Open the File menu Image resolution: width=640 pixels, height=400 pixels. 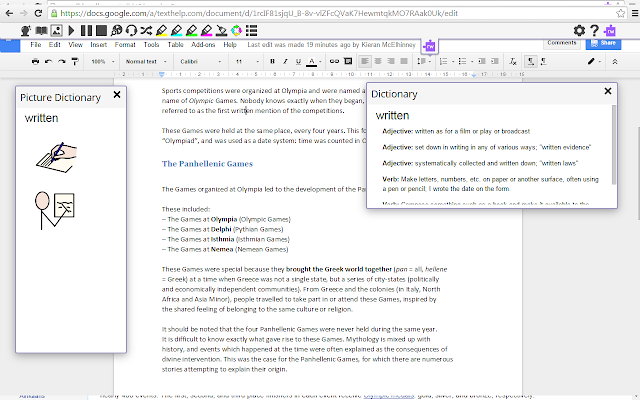(36, 44)
